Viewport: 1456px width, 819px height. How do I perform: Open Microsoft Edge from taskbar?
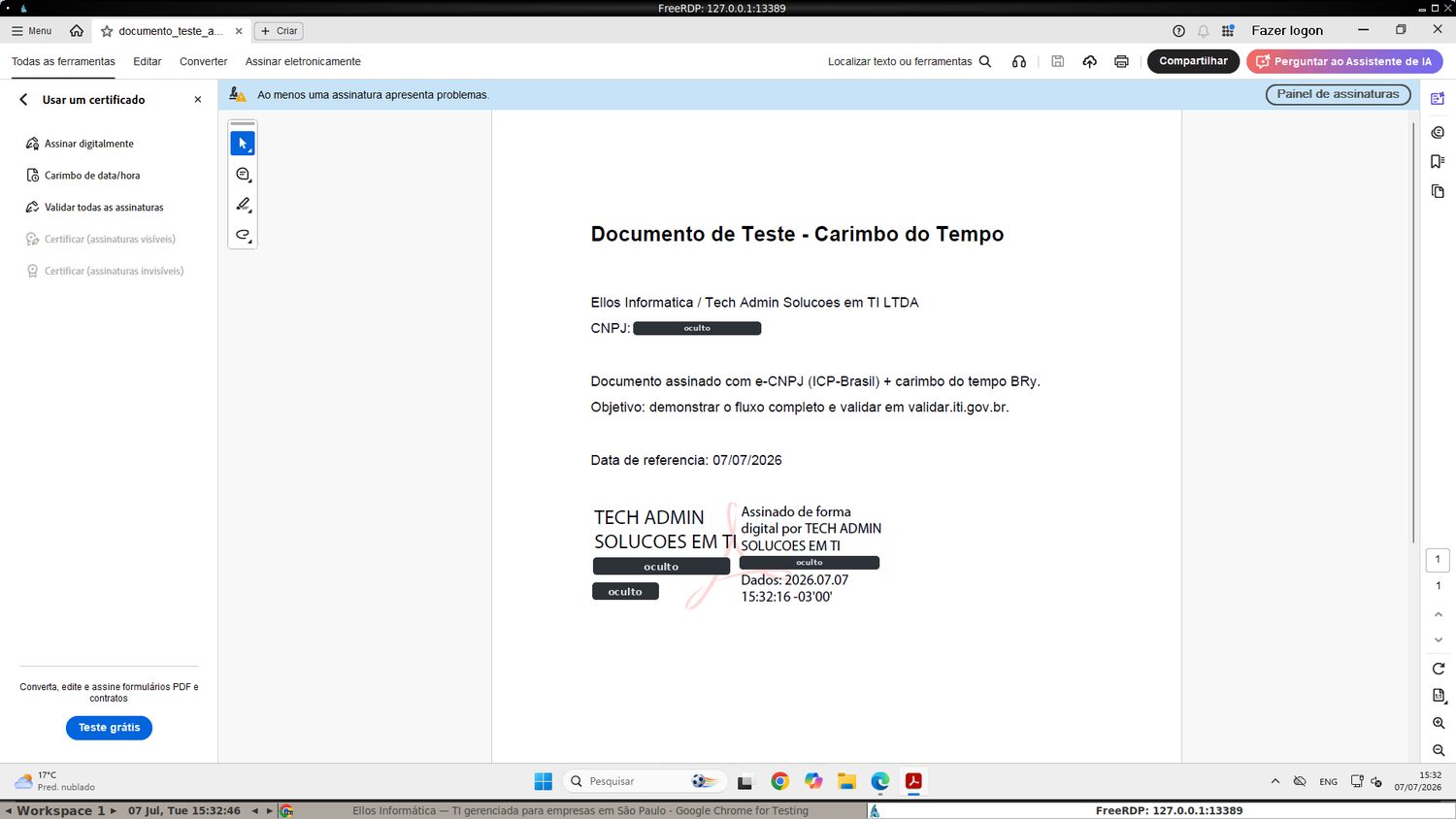pyautogui.click(x=880, y=781)
